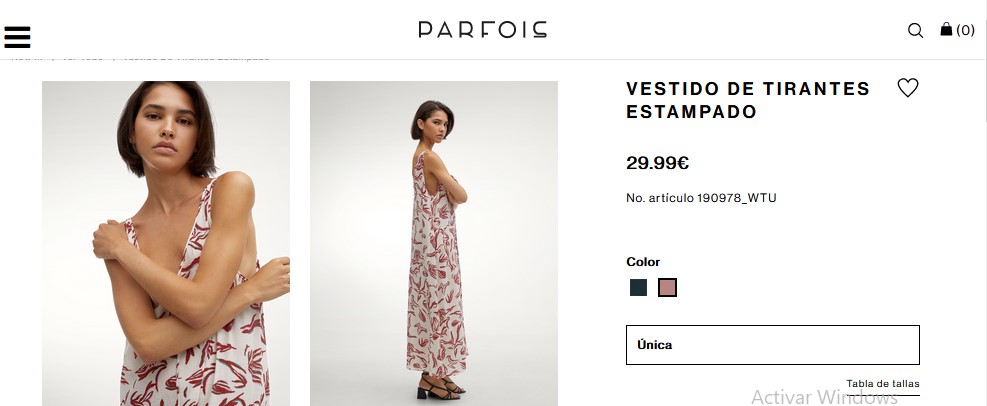Open the shopping bag icon
Image resolution: width=987 pixels, height=406 pixels.
pyautogui.click(x=946, y=30)
